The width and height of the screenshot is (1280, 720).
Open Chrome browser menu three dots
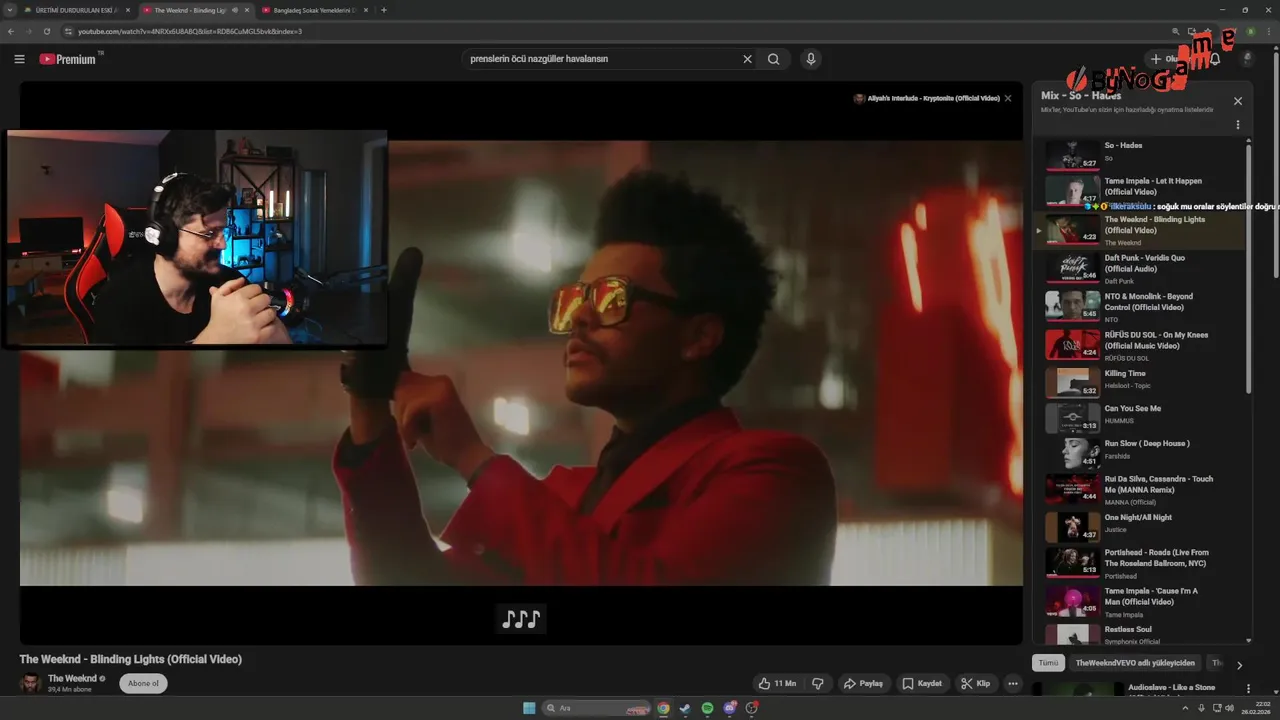(1268, 31)
